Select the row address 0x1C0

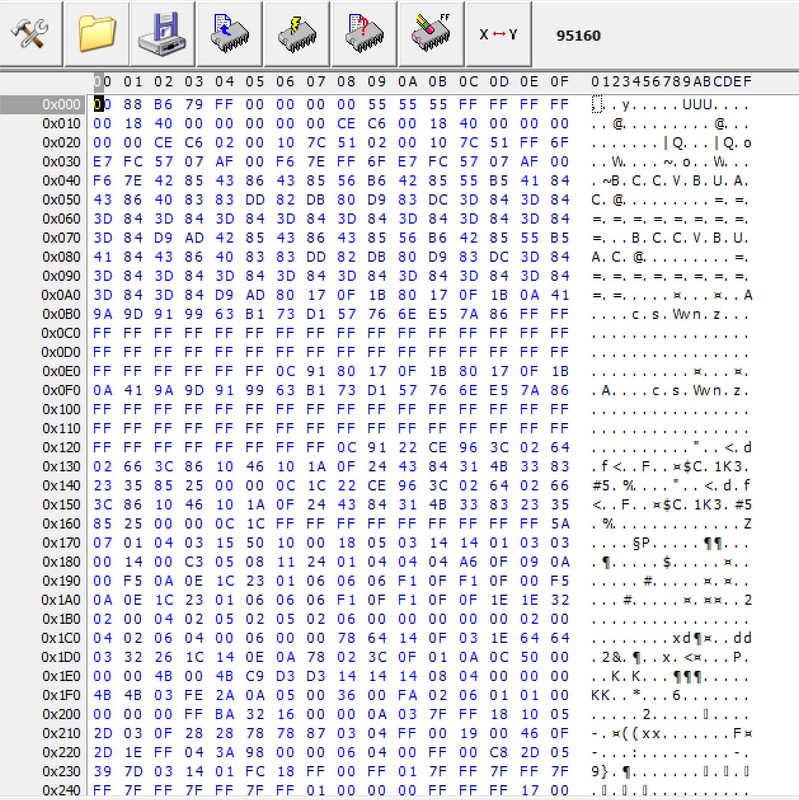click(x=61, y=638)
